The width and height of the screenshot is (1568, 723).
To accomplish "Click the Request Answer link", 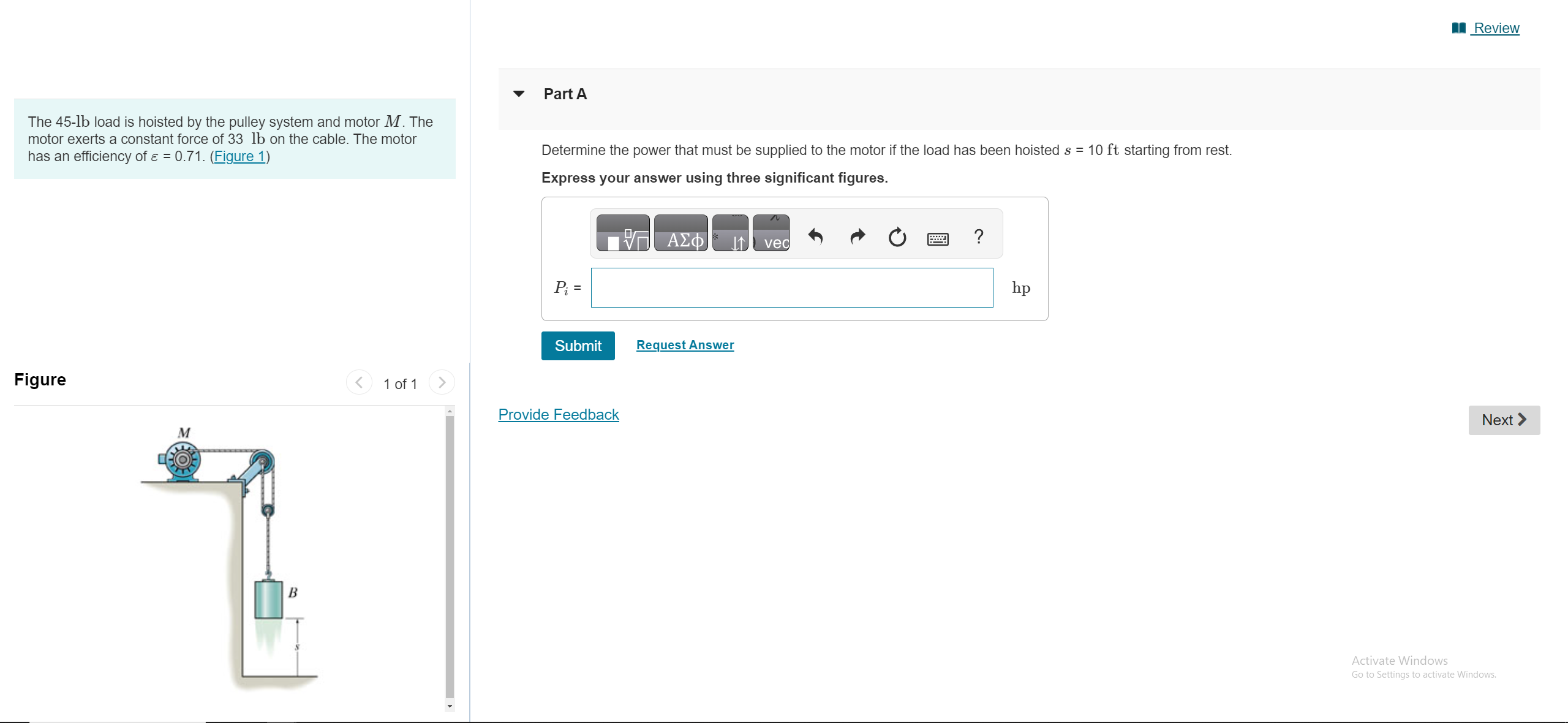I will click(685, 345).
